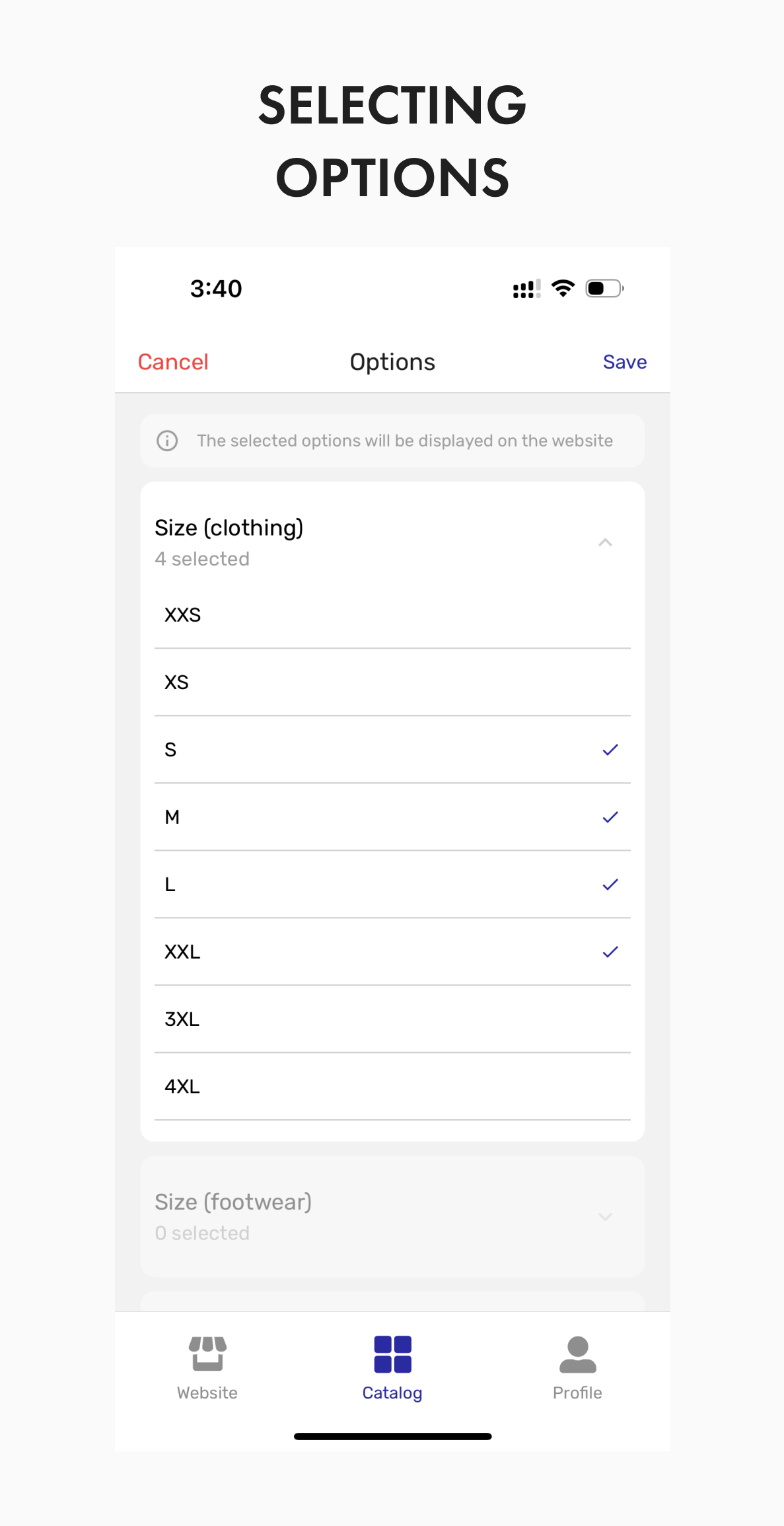Tap the battery status icon
The height and width of the screenshot is (1526, 784).
[x=604, y=289]
